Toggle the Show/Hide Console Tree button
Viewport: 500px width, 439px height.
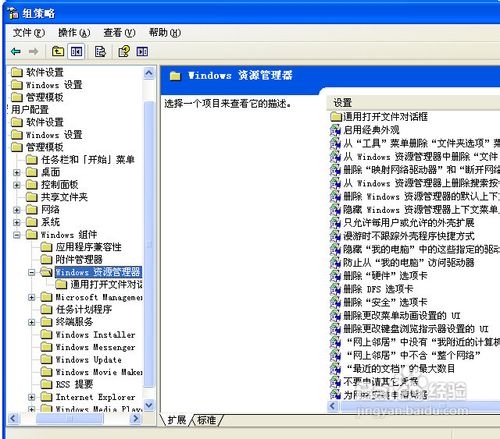pos(76,52)
